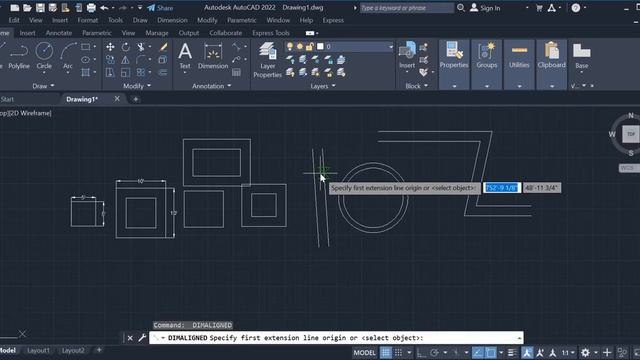
Task: Expand the Annotation panel dropdown
Action: [229, 86]
